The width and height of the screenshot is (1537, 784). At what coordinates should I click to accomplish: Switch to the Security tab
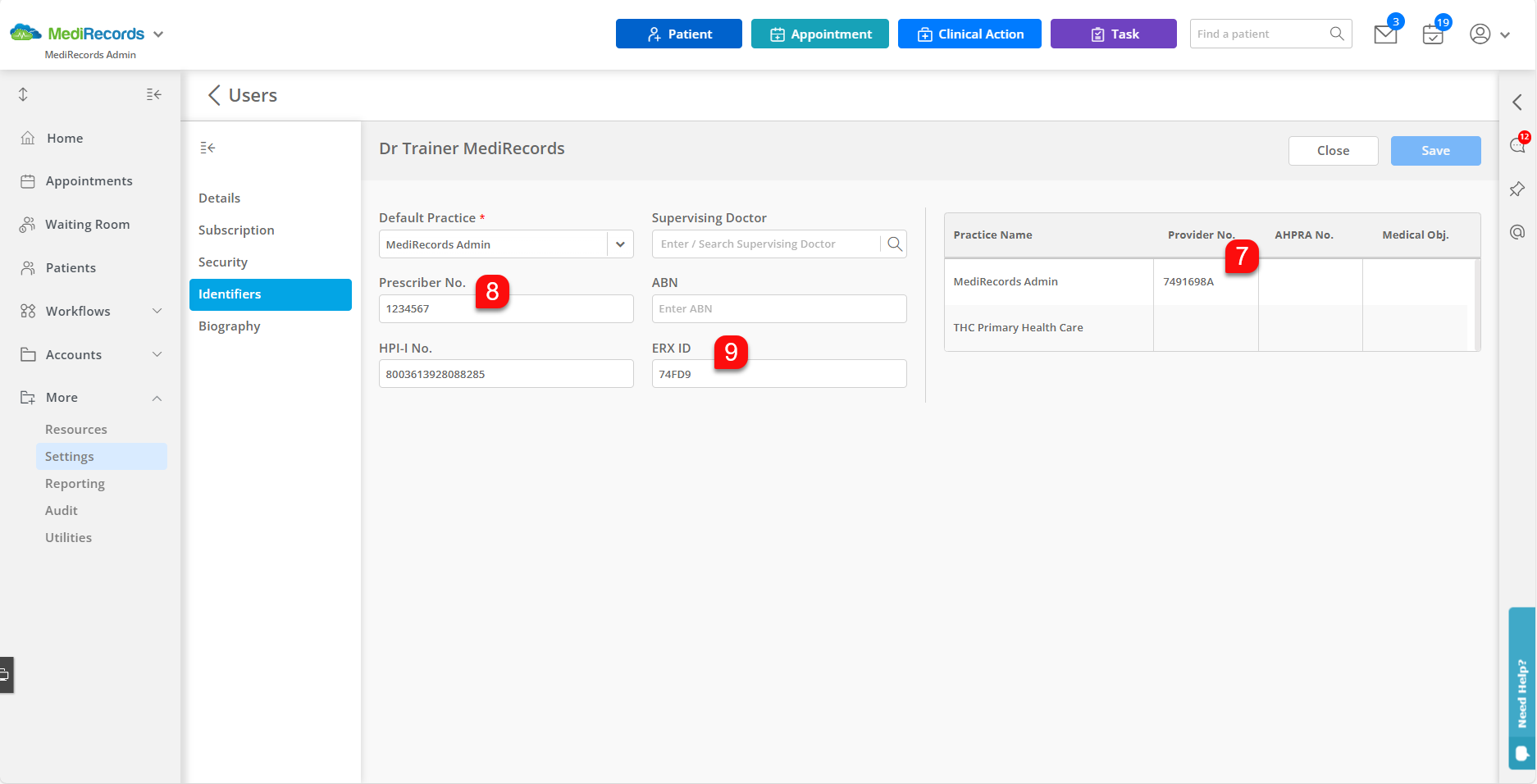(222, 262)
